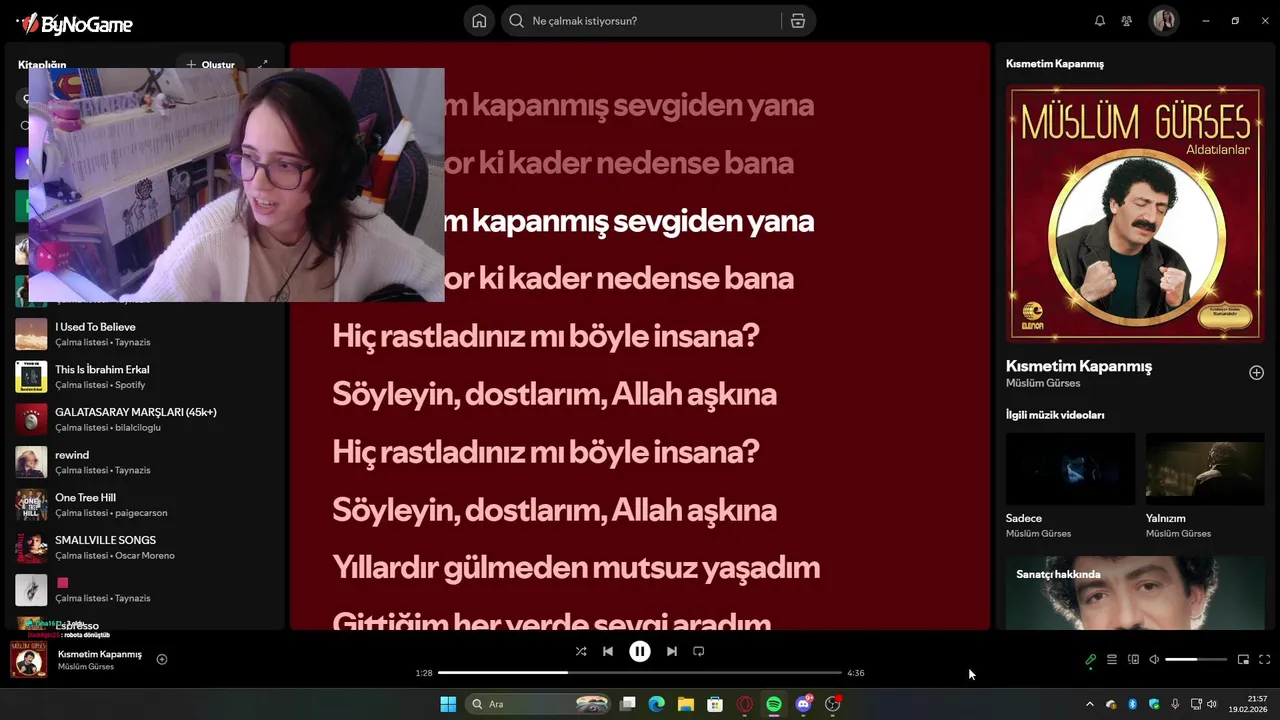Open the connect to device icon
This screenshot has width=1280, height=720.
pos(1133,660)
